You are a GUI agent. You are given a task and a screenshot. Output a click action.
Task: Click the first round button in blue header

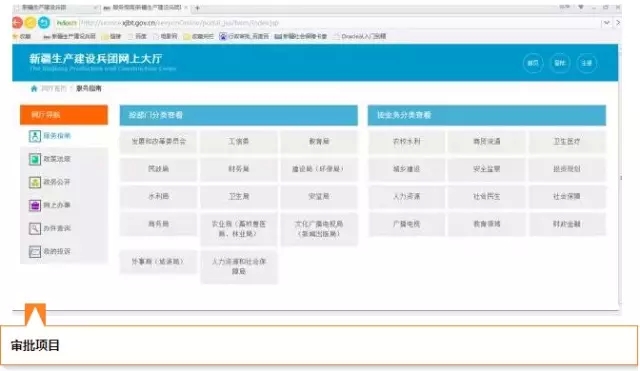[533, 63]
